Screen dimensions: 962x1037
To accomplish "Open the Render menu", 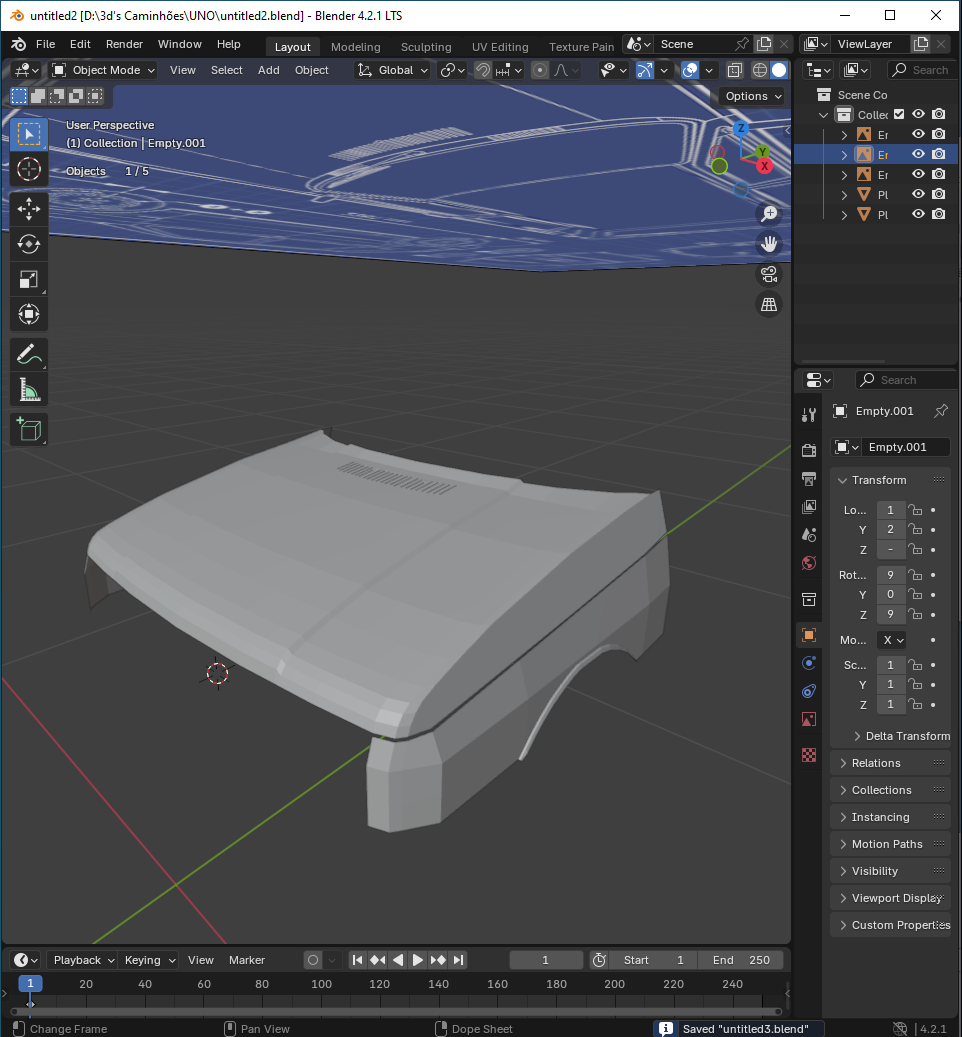I will 124,44.
